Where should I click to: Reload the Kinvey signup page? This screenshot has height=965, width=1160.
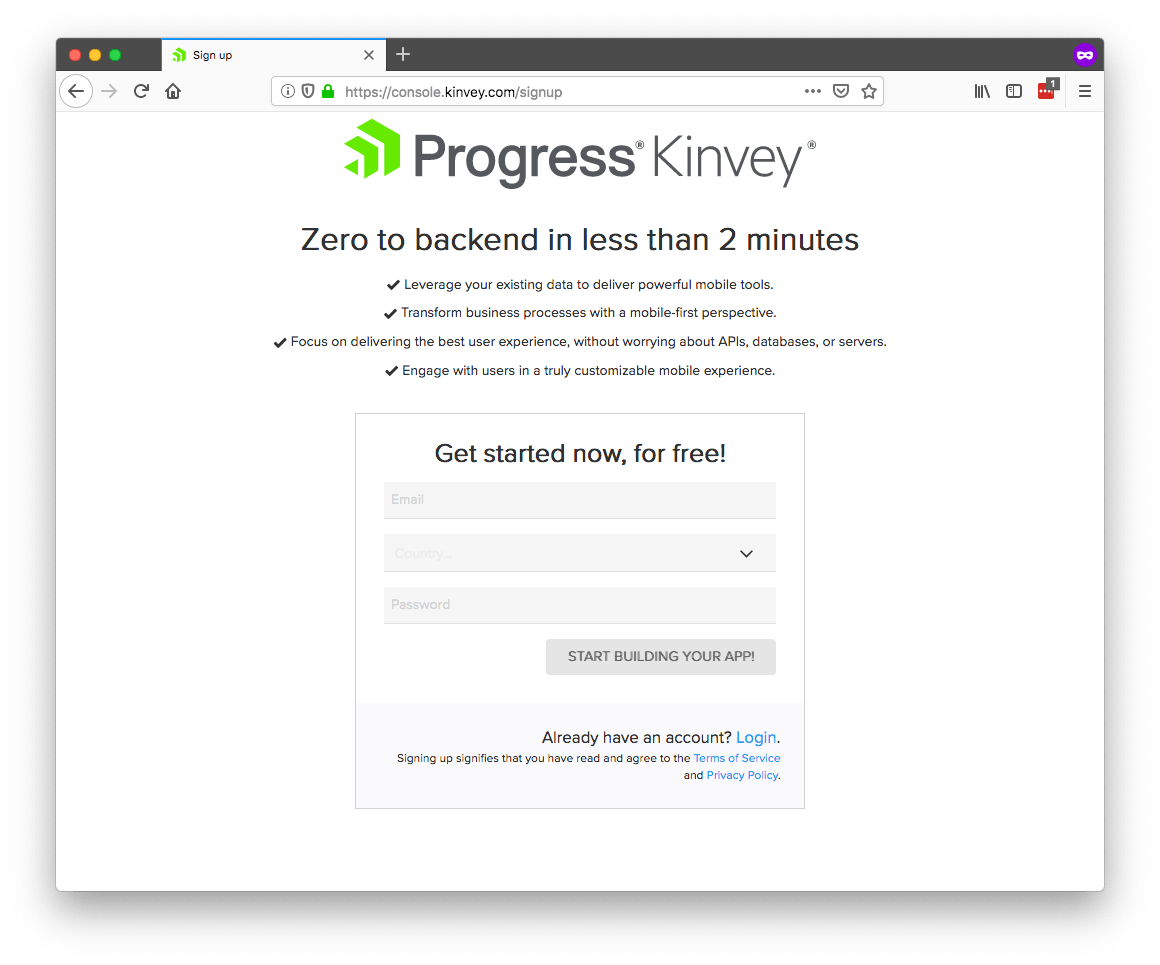(141, 91)
